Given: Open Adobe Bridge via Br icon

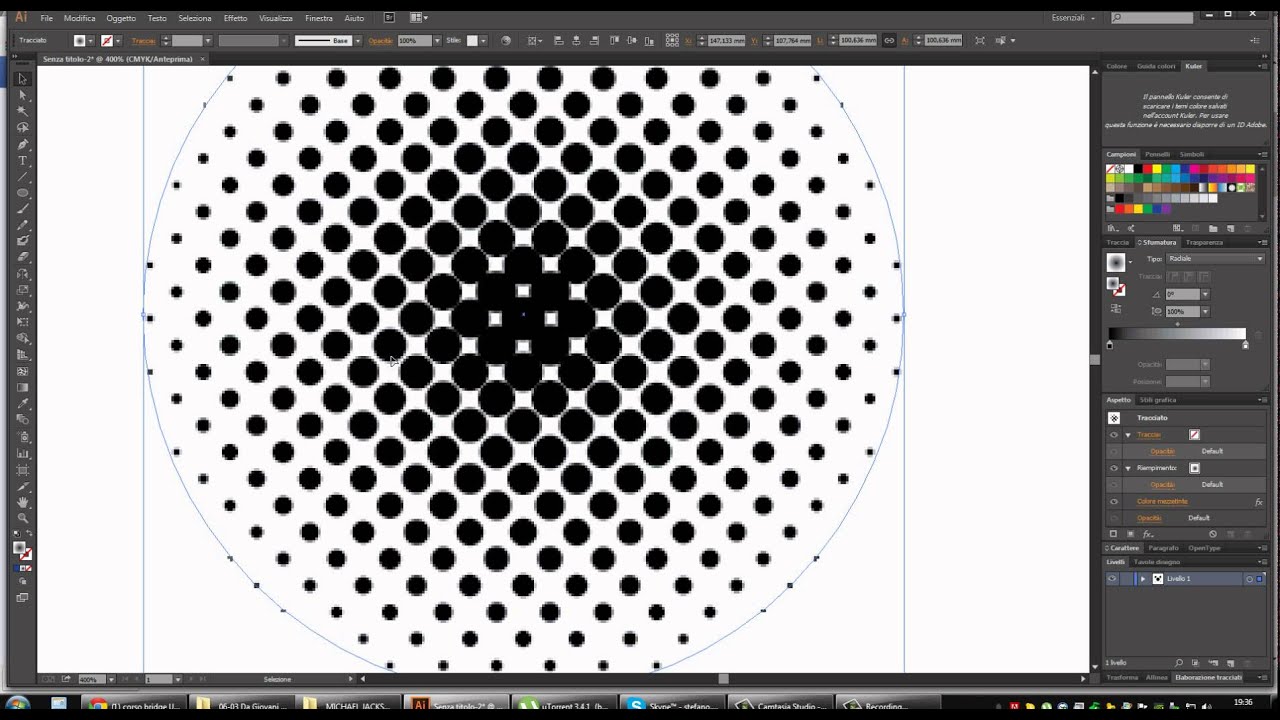Looking at the screenshot, I should [390, 18].
